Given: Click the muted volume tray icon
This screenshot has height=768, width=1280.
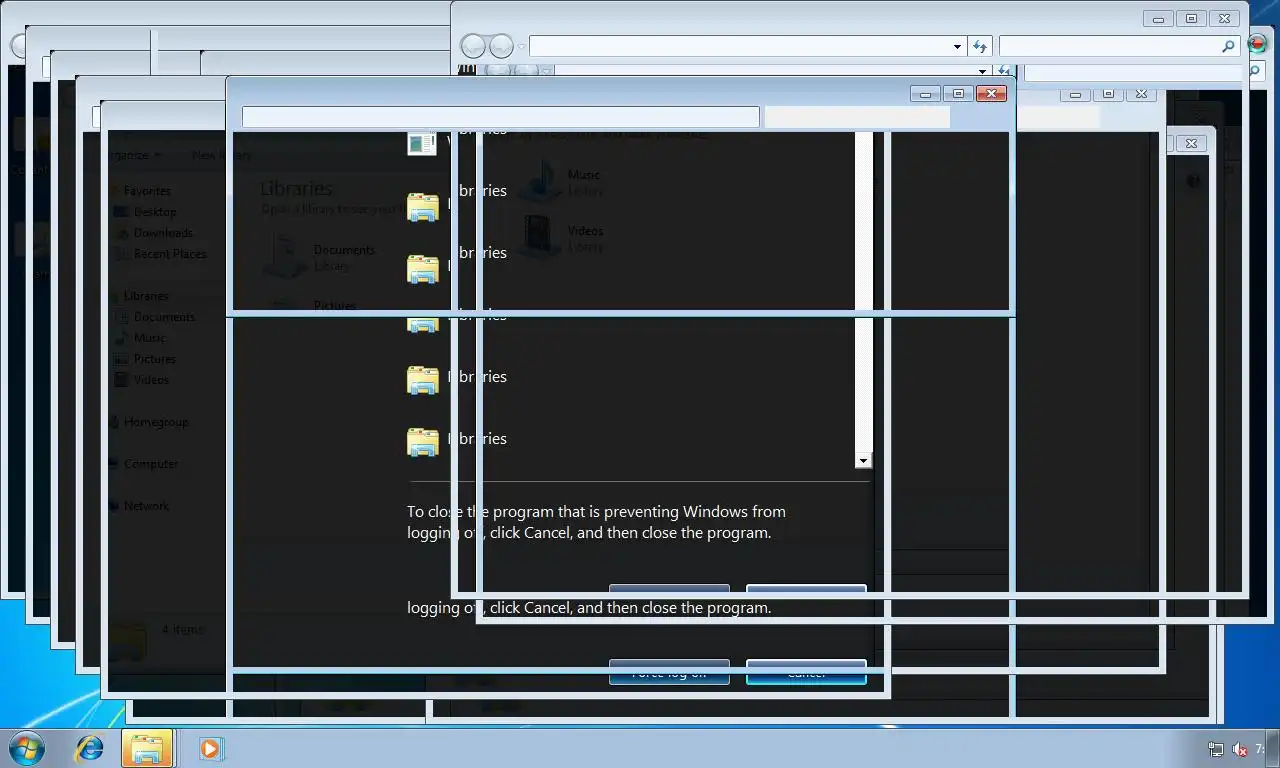Looking at the screenshot, I should click(x=1240, y=749).
